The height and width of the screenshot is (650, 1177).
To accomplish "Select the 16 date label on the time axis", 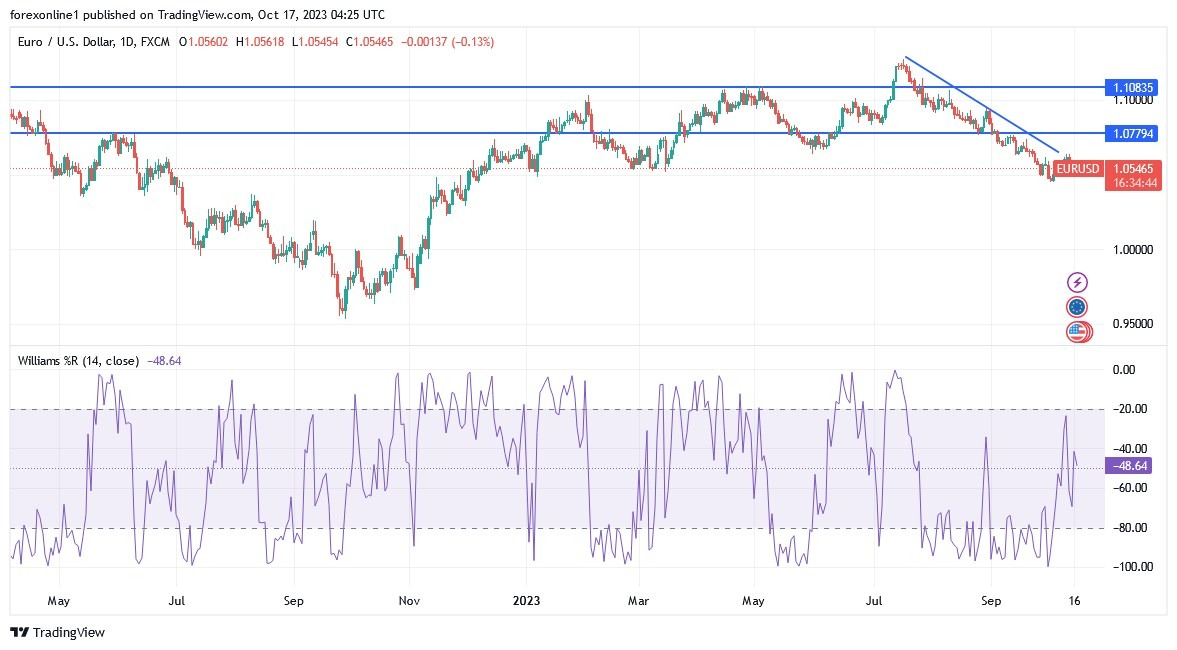I will click(1075, 601).
